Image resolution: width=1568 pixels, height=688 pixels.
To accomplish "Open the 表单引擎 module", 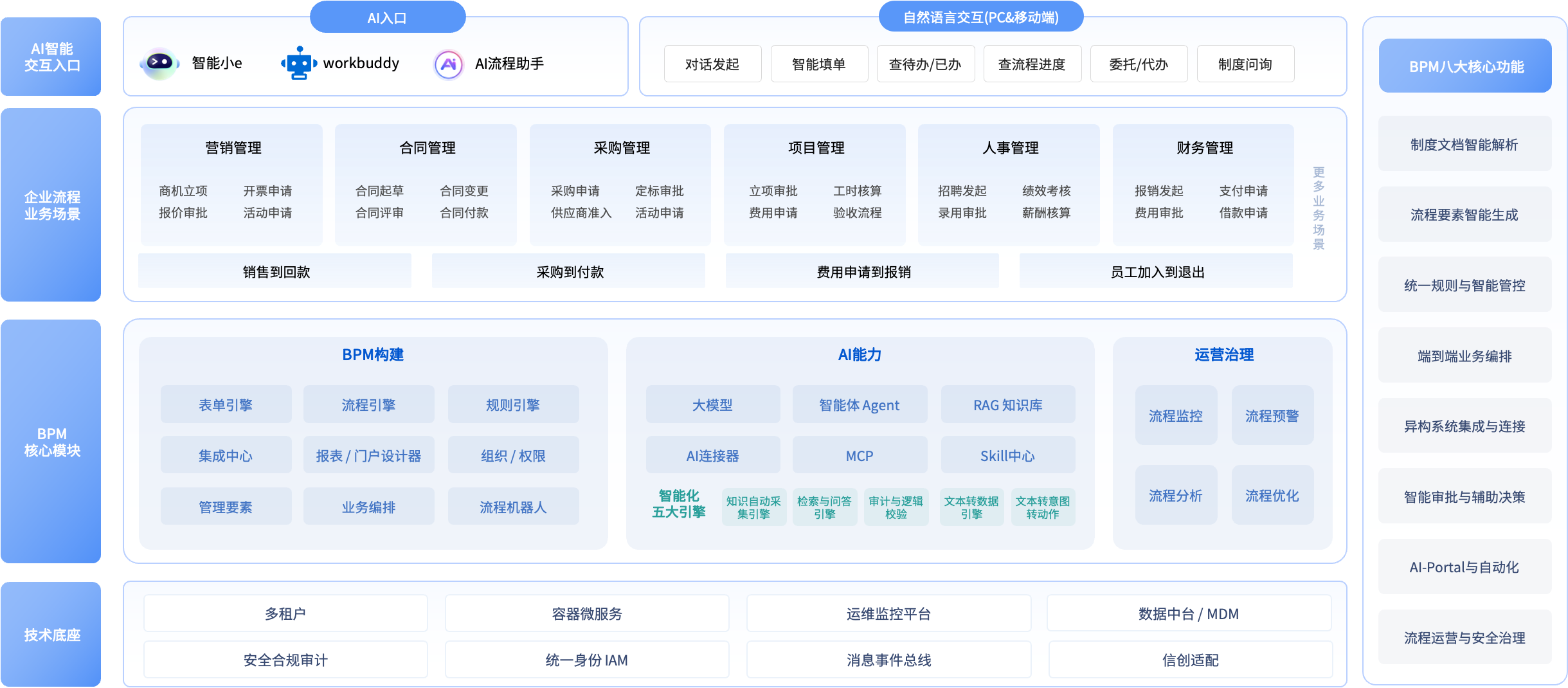I will 226,404.
